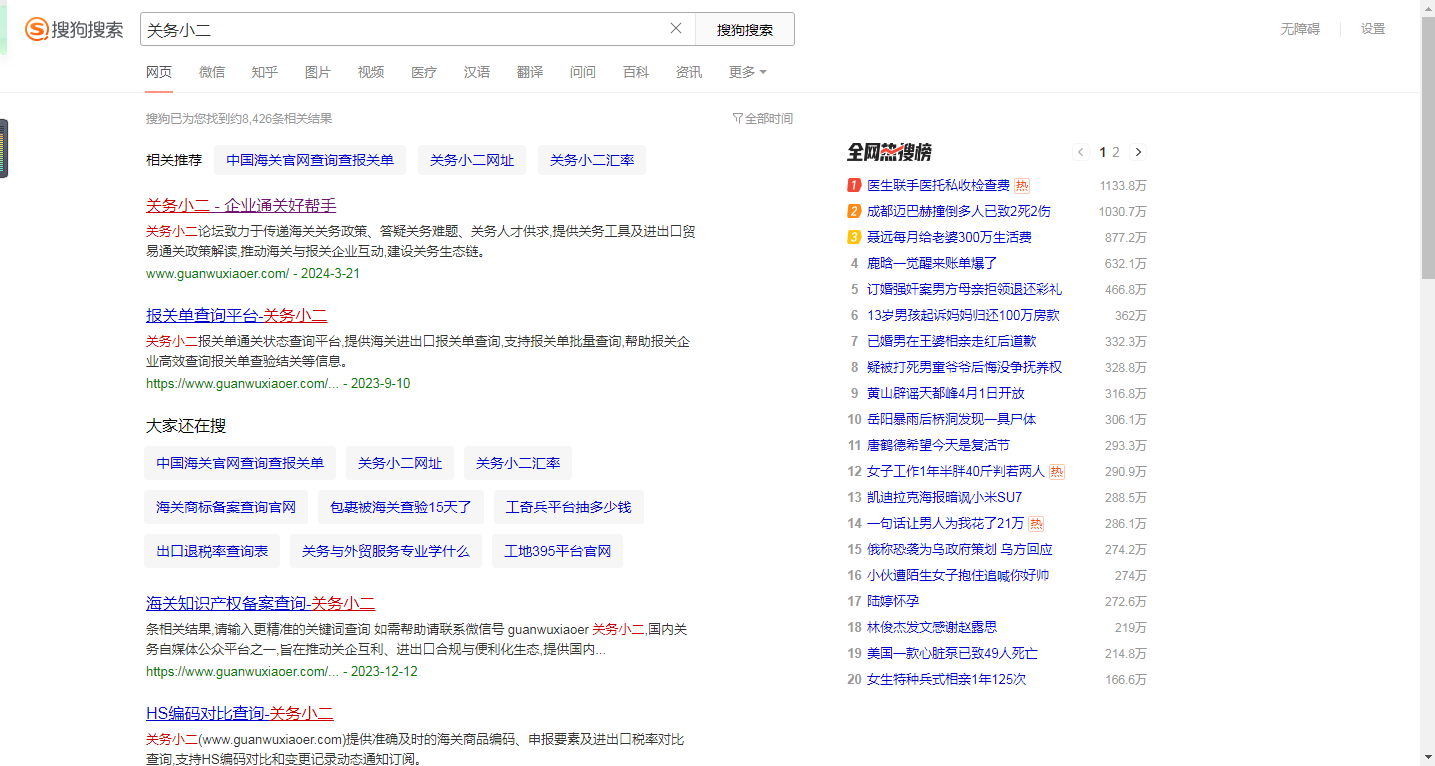
Task: Select 中国海关官网查询查报关单 under 大家还在搜
Action: pos(240,463)
